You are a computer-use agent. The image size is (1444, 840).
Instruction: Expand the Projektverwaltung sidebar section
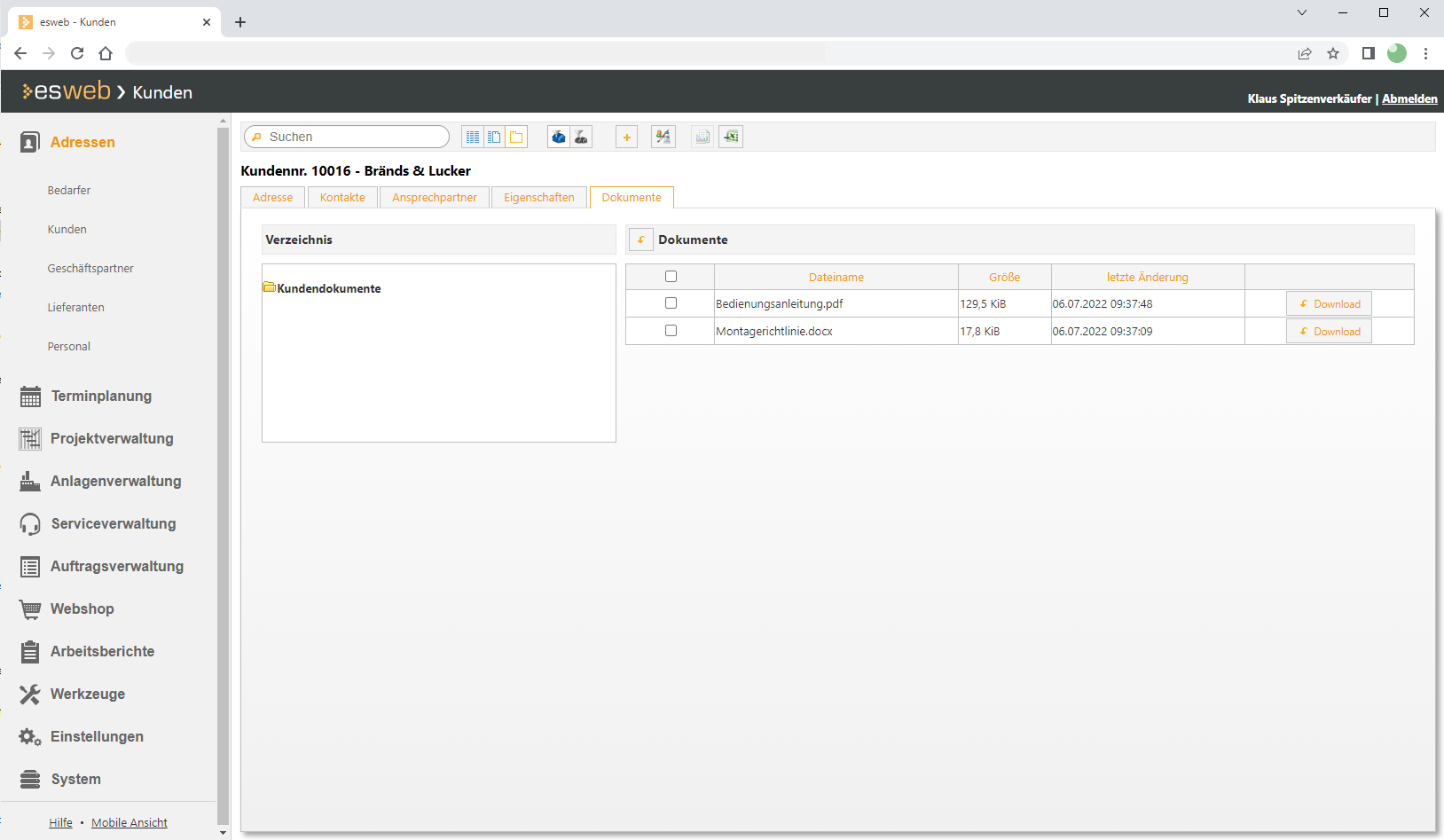point(112,439)
